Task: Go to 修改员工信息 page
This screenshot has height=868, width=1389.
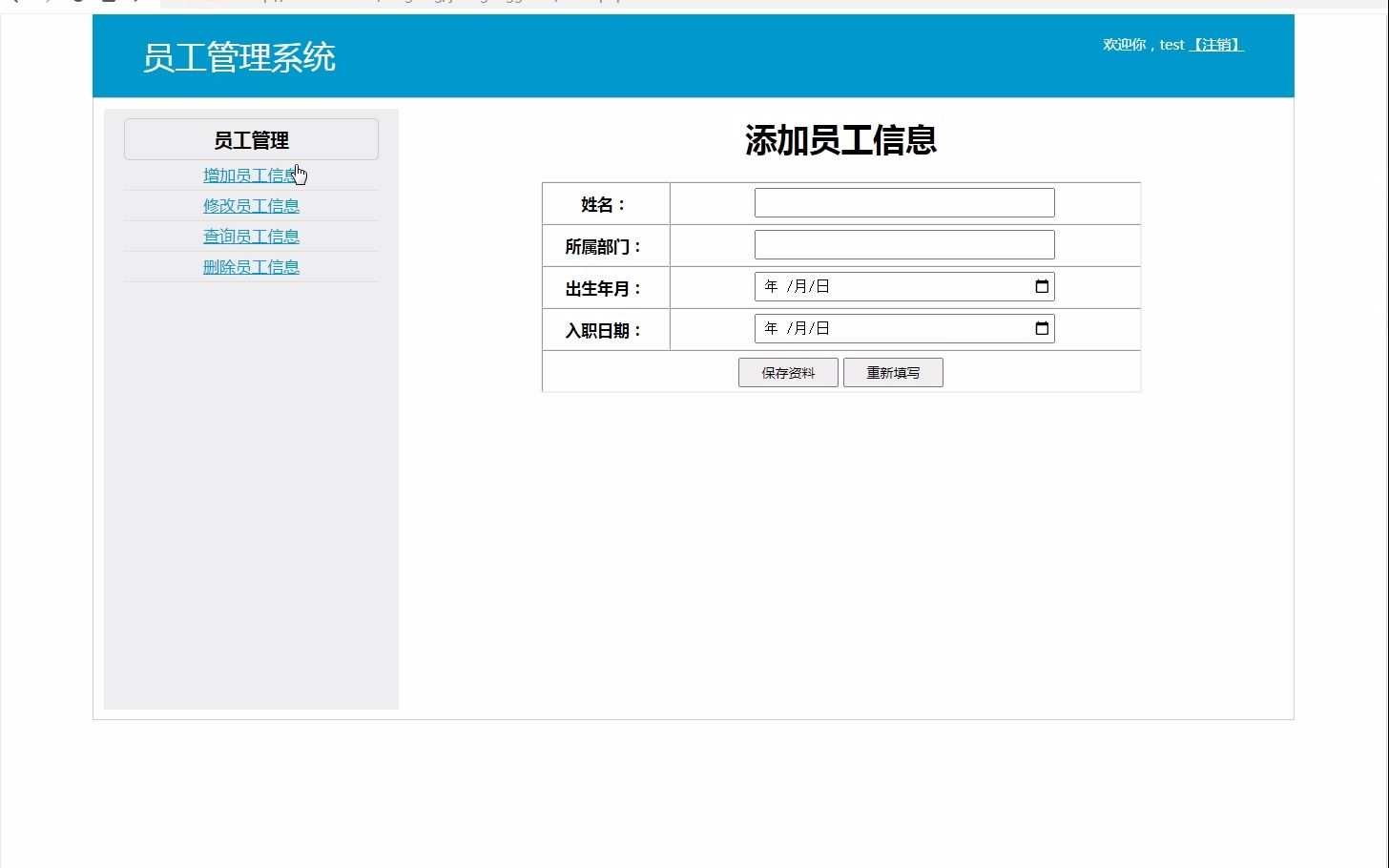Action: (x=251, y=206)
